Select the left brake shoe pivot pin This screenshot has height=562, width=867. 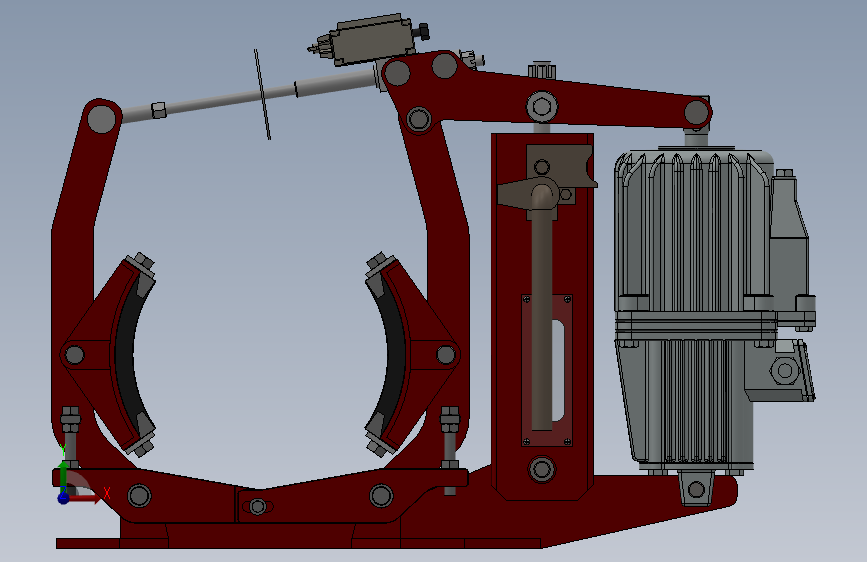click(74, 355)
